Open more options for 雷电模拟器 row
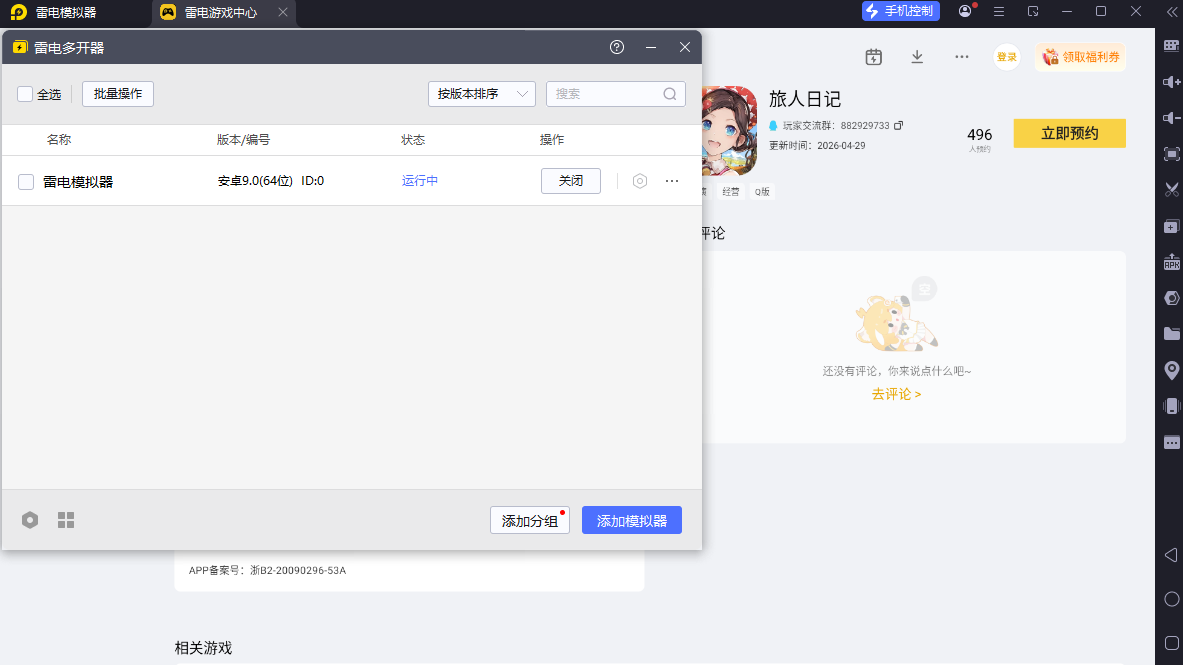 click(x=671, y=181)
